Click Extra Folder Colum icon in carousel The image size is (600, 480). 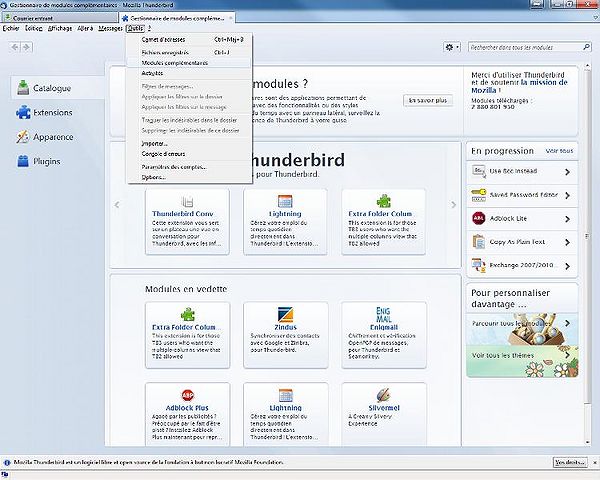click(x=383, y=201)
